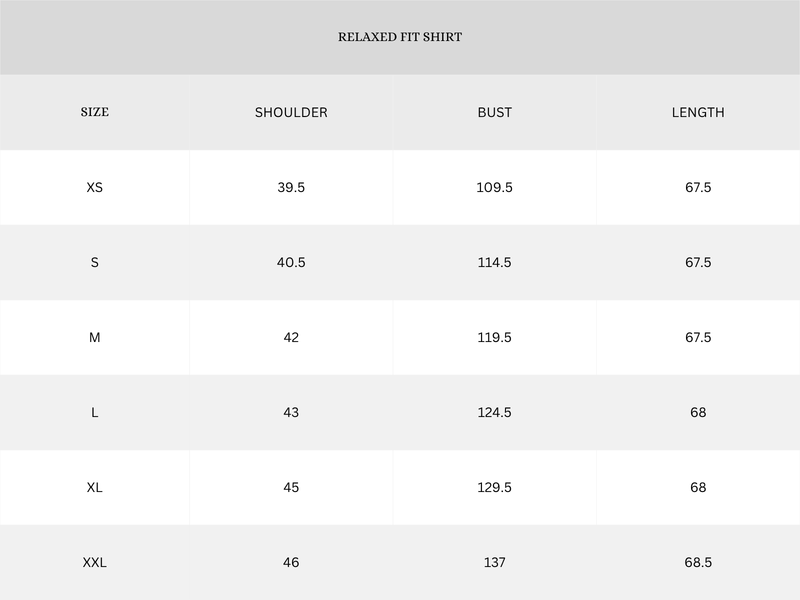Select the M size label
This screenshot has height=600, width=800.
(x=94, y=337)
